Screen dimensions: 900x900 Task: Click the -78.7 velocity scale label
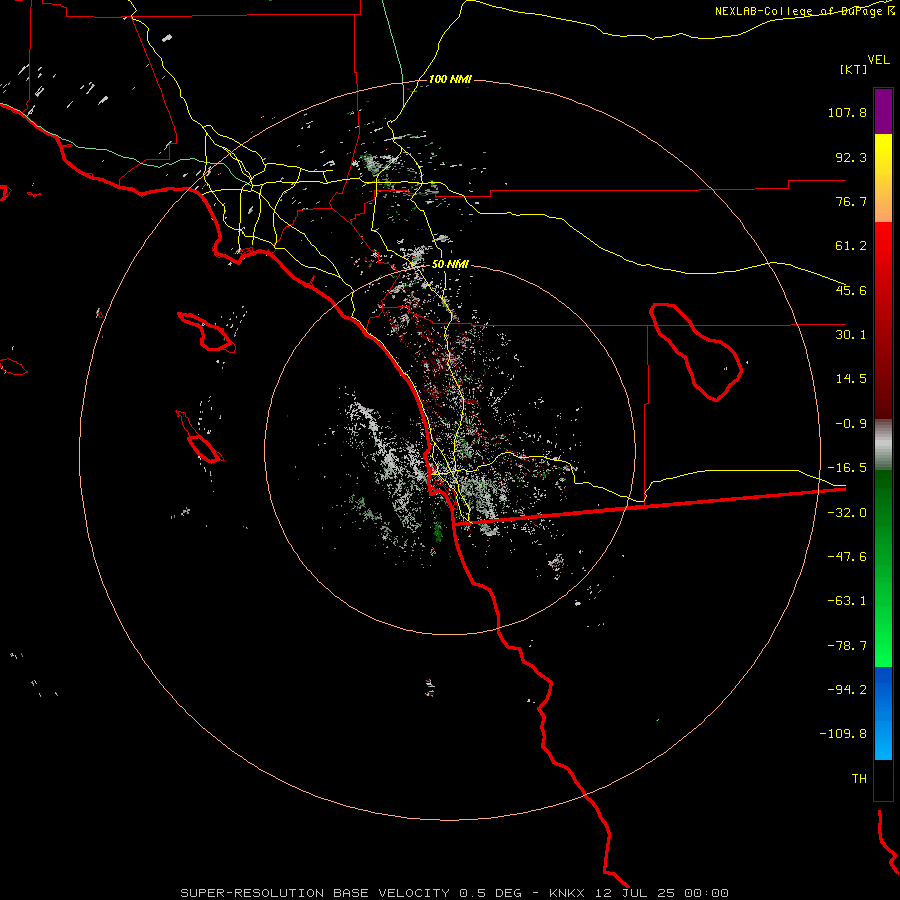(847, 646)
